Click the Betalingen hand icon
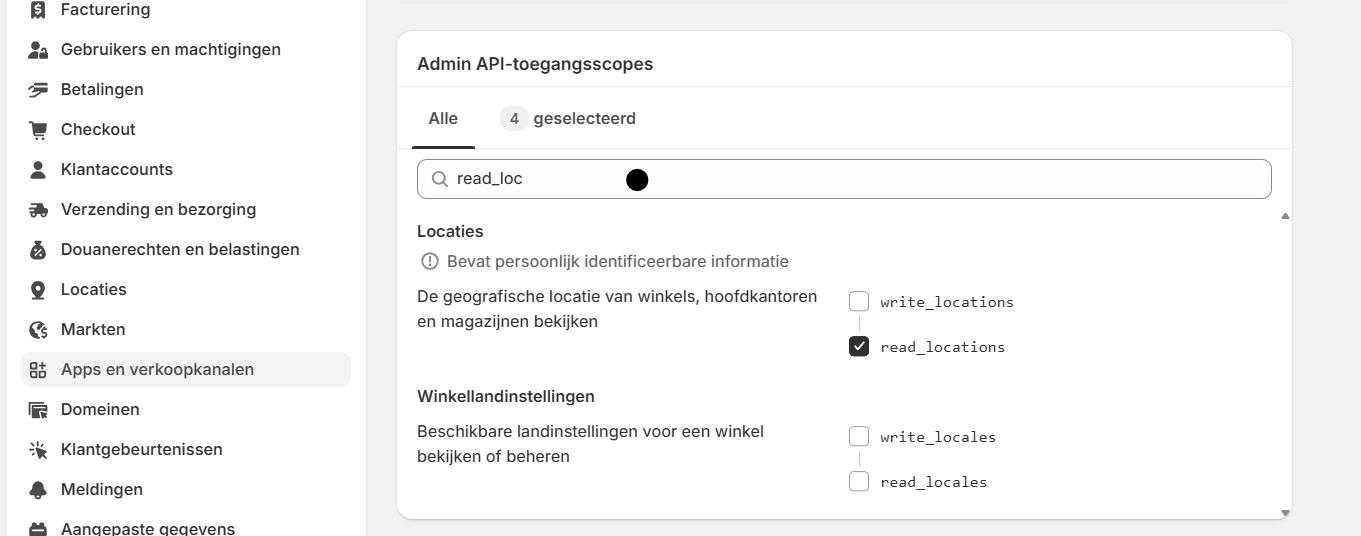 [38, 89]
